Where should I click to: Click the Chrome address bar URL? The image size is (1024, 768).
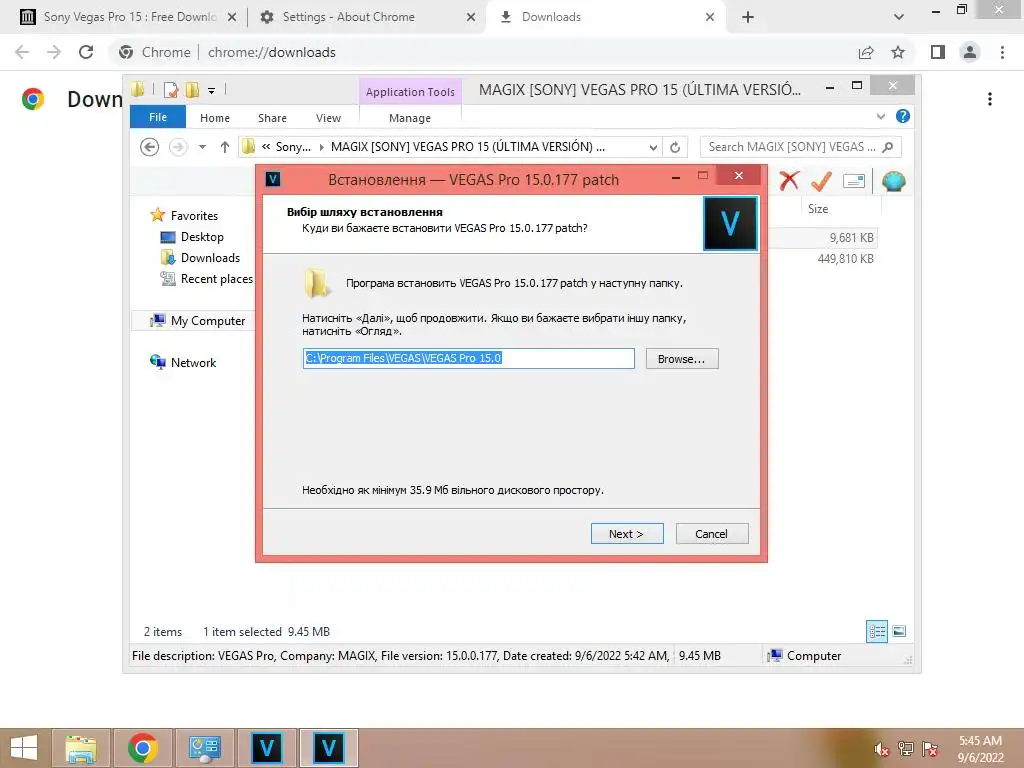[272, 52]
